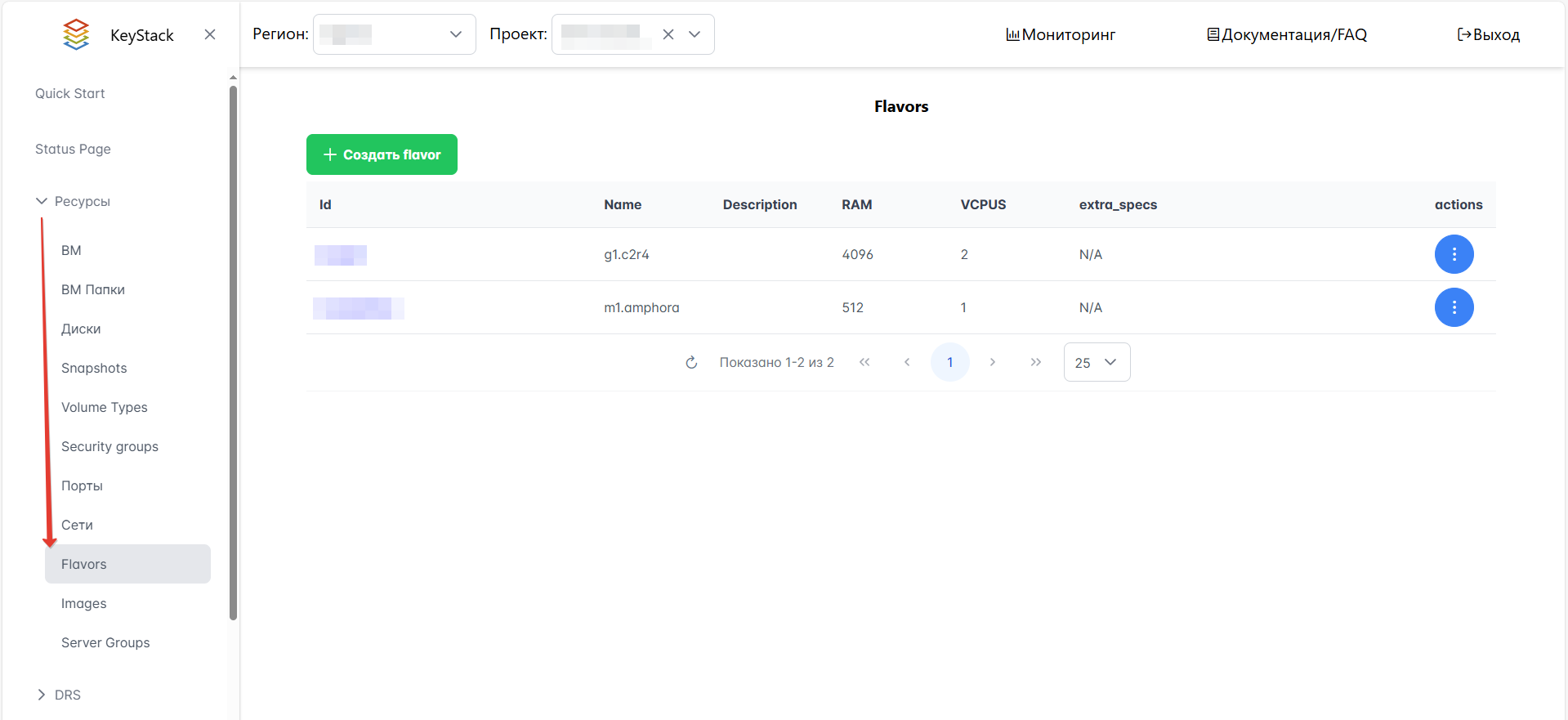The image size is (1568, 720).
Task: Click the KeyStack logo icon
Action: click(x=76, y=34)
